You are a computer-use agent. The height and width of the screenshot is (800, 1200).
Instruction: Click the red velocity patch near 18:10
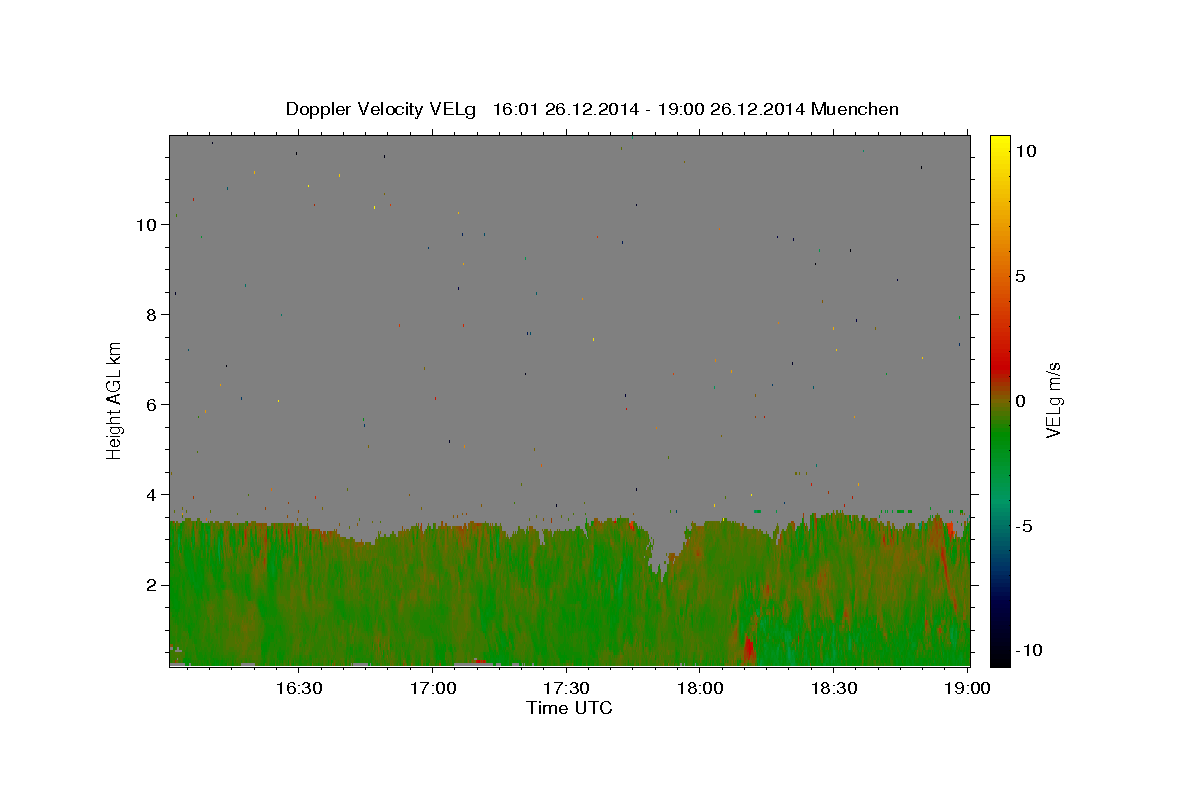(749, 648)
